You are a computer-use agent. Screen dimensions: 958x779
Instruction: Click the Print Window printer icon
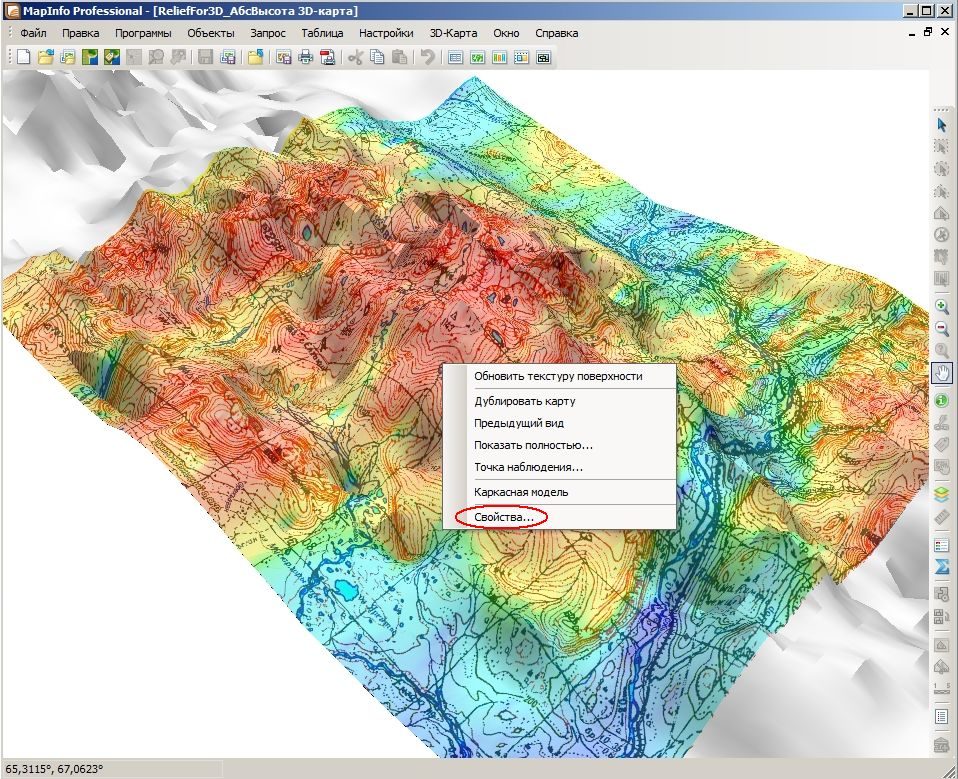(x=305, y=57)
